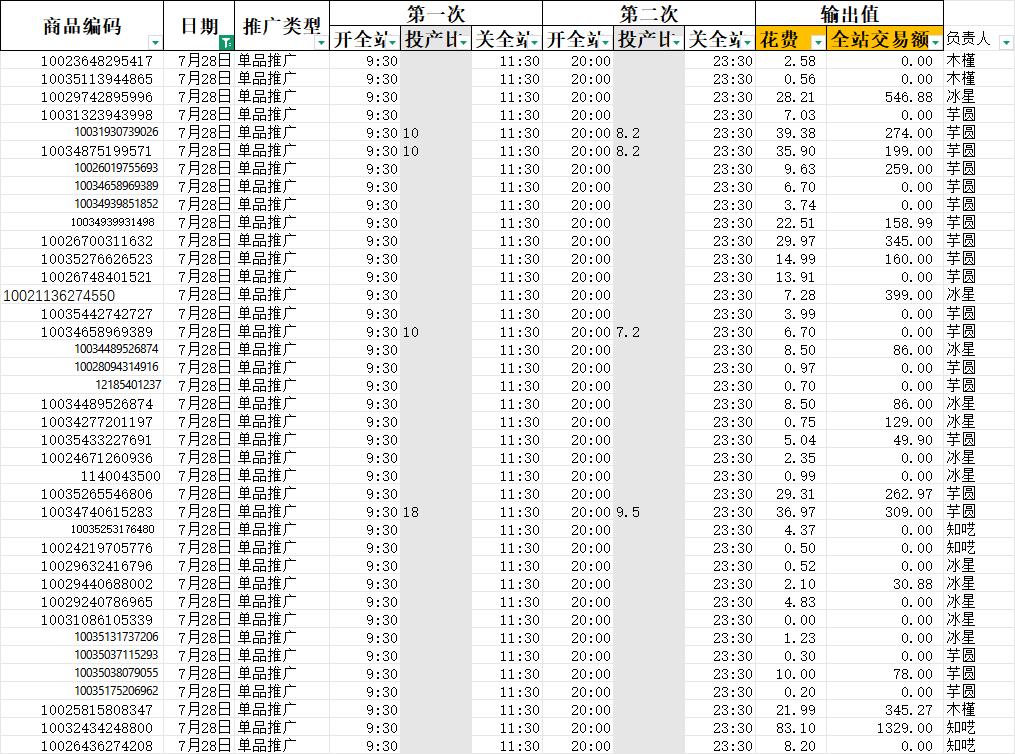The width and height of the screenshot is (1015, 754).
Task: Select product code cell 12185401237
Action: (x=82, y=385)
